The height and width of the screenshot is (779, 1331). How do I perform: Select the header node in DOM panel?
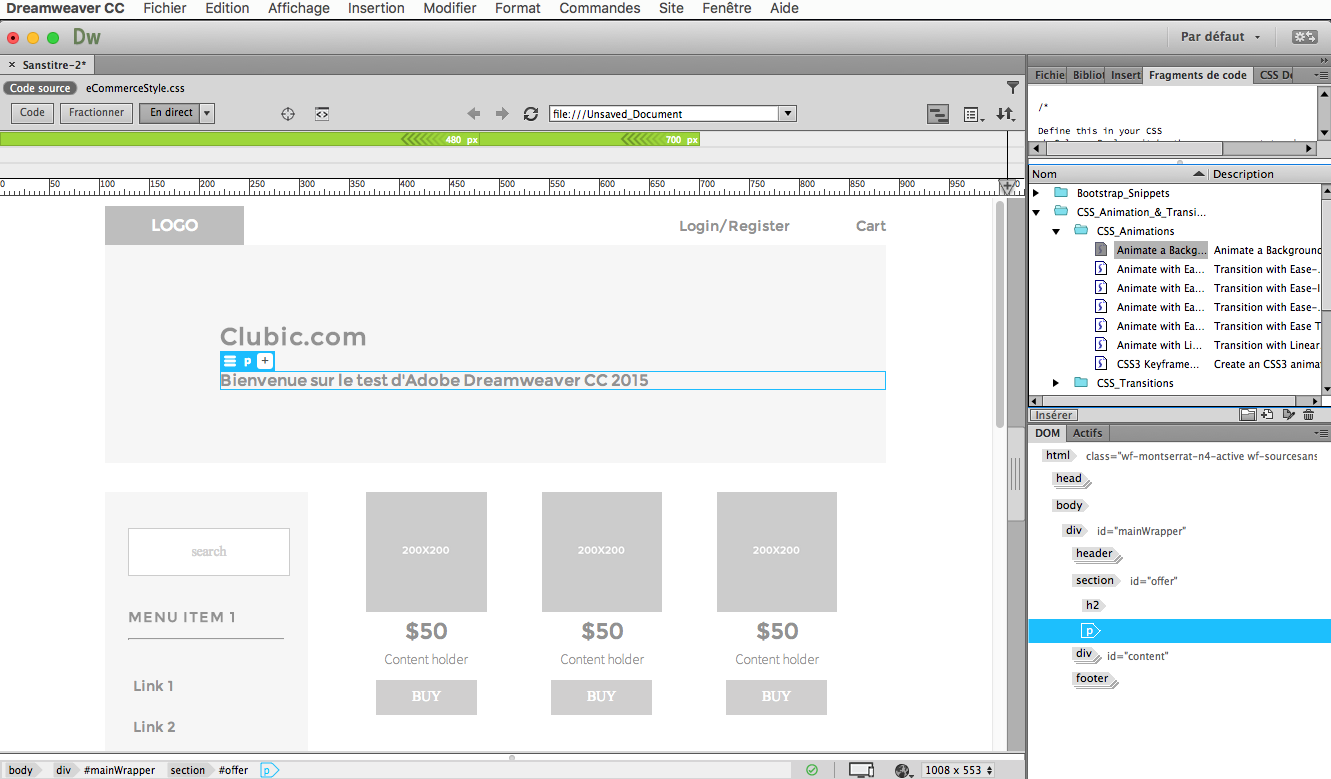click(x=1095, y=554)
